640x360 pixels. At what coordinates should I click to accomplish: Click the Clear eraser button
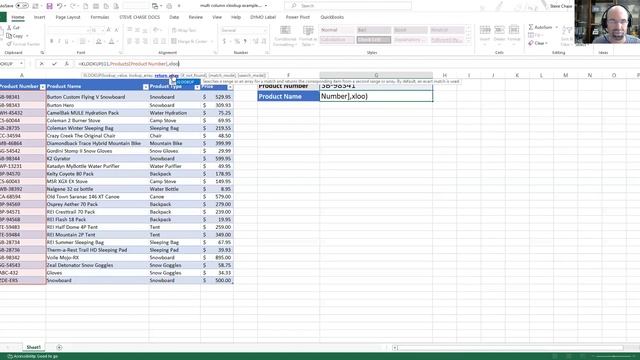coord(538,43)
